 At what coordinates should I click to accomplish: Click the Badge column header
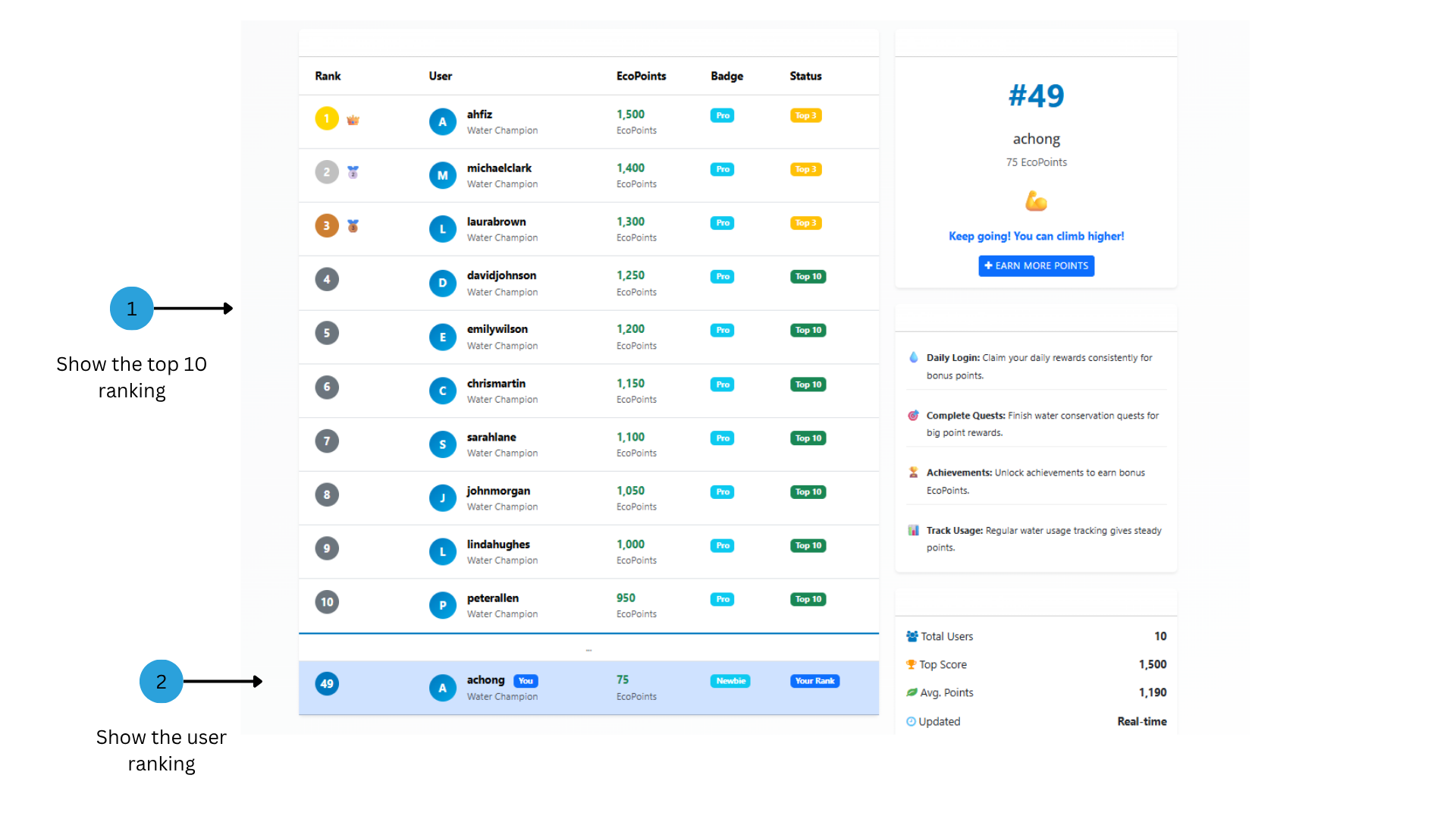point(726,76)
